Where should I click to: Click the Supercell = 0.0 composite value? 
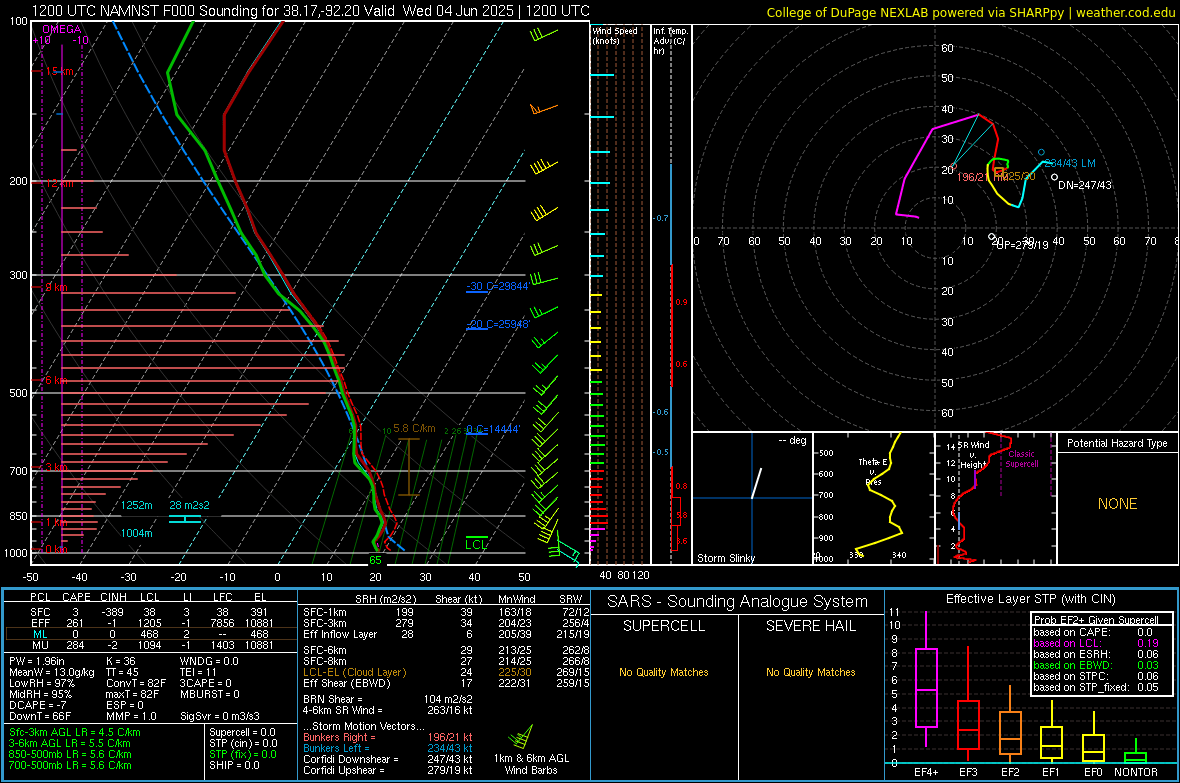[x=242, y=732]
